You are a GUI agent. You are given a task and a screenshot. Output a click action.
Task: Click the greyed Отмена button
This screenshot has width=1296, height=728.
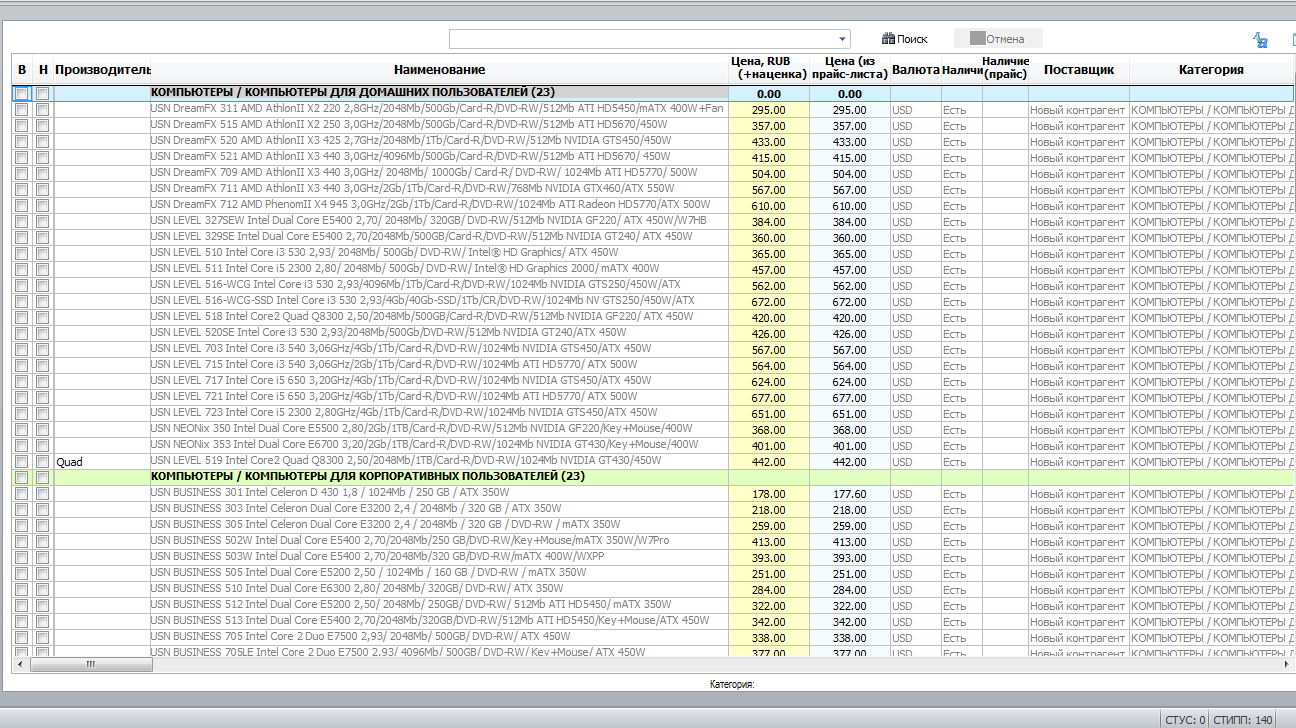tap(998, 39)
